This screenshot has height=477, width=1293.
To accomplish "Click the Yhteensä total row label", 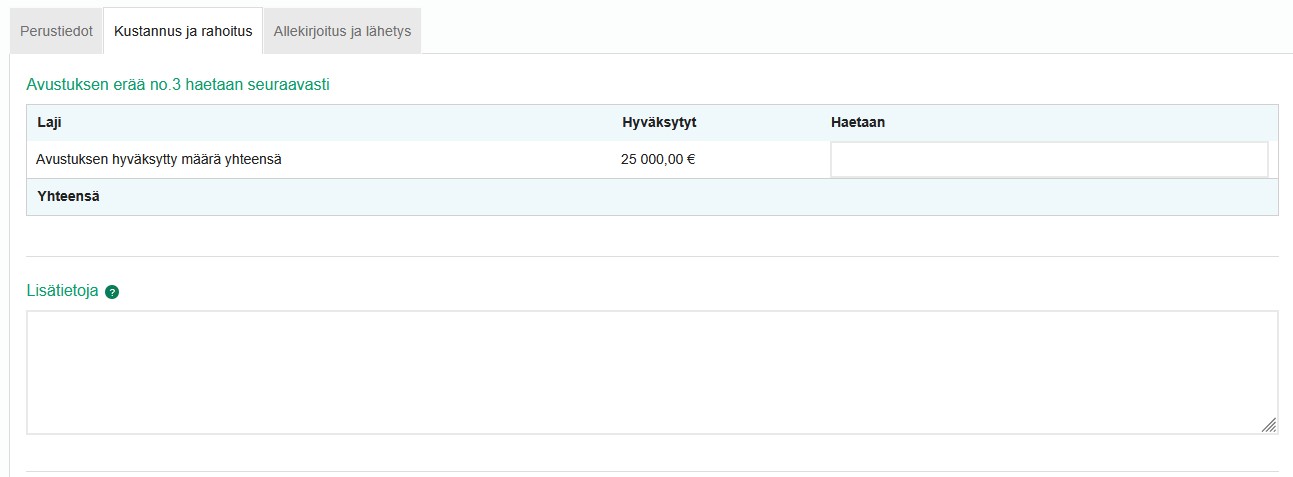I will (68, 196).
